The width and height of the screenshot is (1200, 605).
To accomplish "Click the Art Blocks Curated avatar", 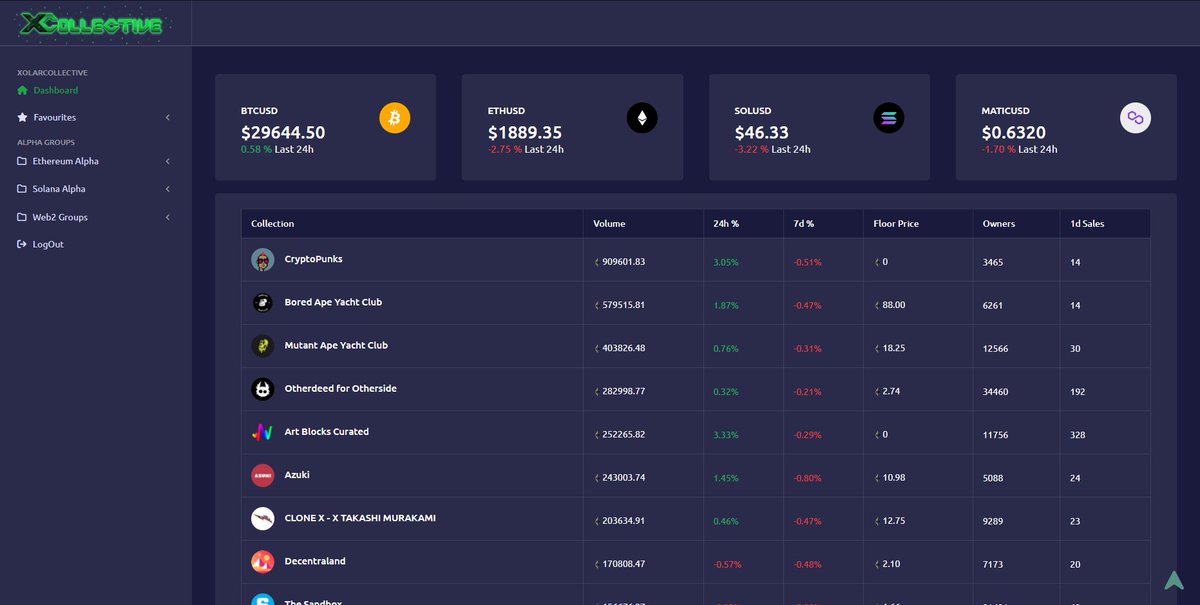I will 262,432.
